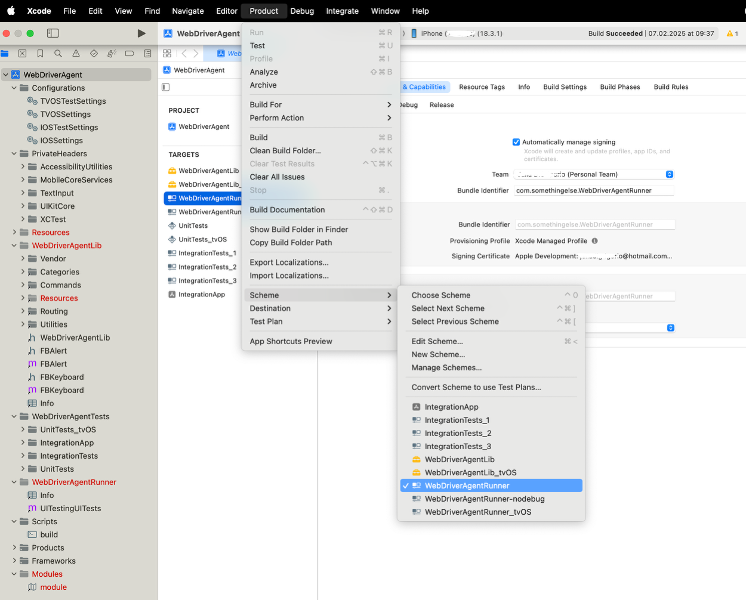
Task: Toggle the targets list sidebar icon
Action: (166, 87)
